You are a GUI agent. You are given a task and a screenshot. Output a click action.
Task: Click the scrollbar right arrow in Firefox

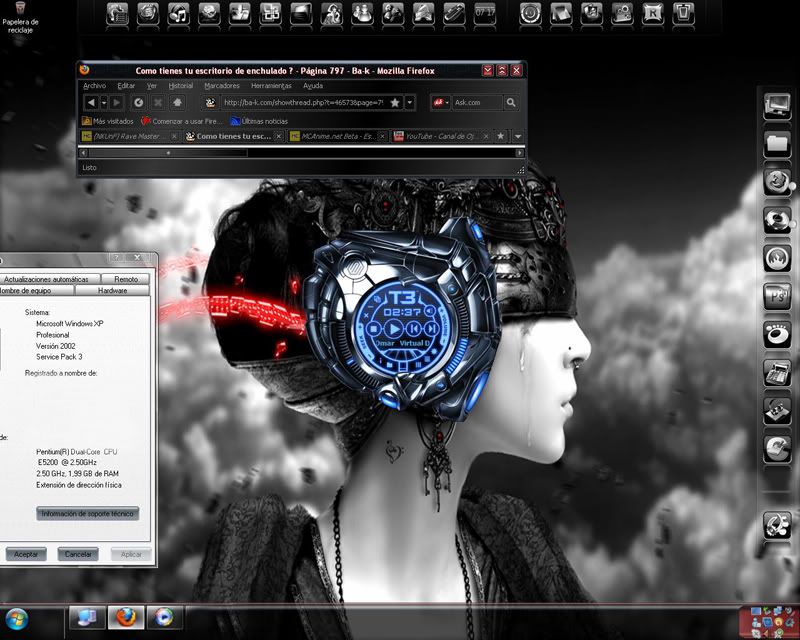pyautogui.click(x=519, y=153)
